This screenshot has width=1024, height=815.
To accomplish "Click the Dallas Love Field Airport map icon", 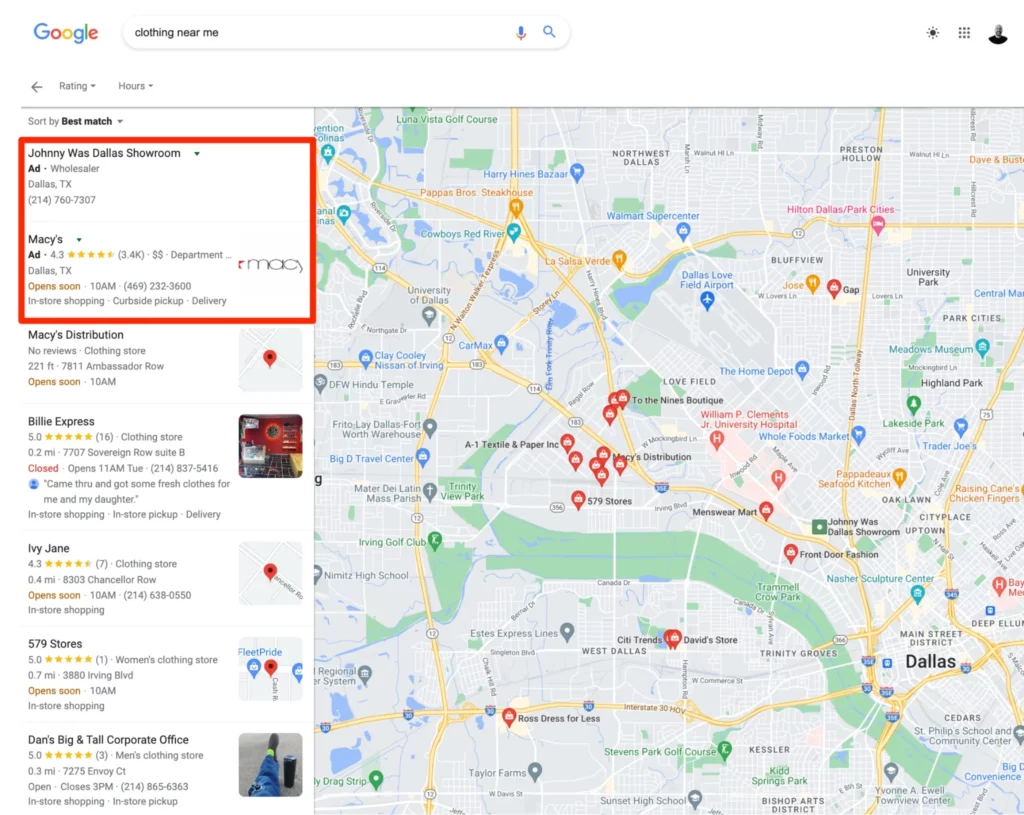I will point(708,301).
